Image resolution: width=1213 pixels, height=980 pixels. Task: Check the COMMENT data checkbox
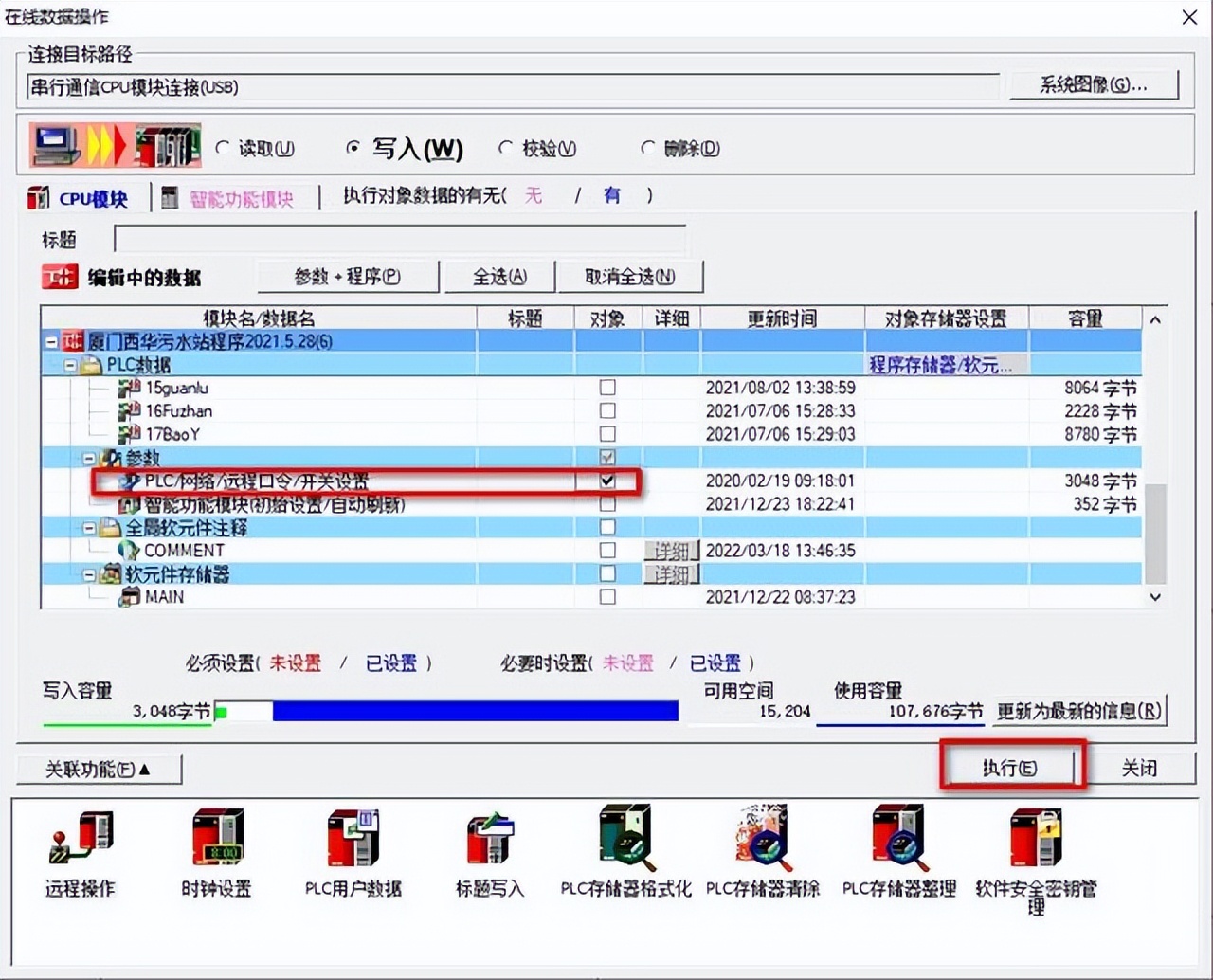point(606,551)
